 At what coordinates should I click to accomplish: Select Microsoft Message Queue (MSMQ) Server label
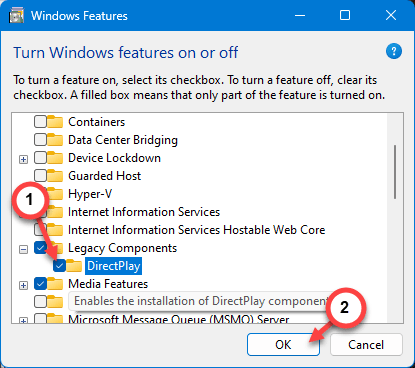coord(179,319)
